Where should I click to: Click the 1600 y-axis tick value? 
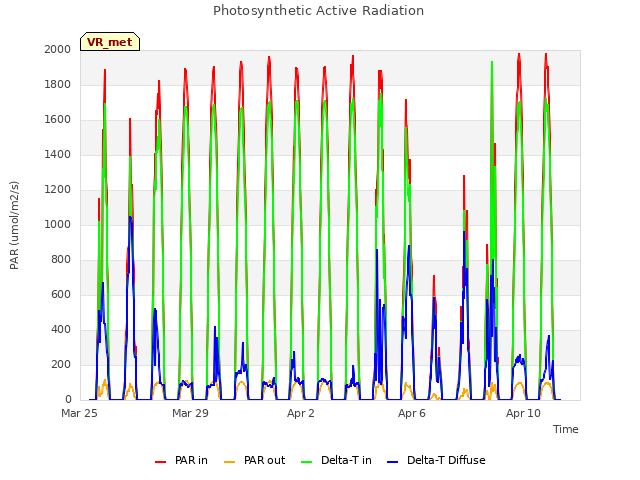click(58, 120)
